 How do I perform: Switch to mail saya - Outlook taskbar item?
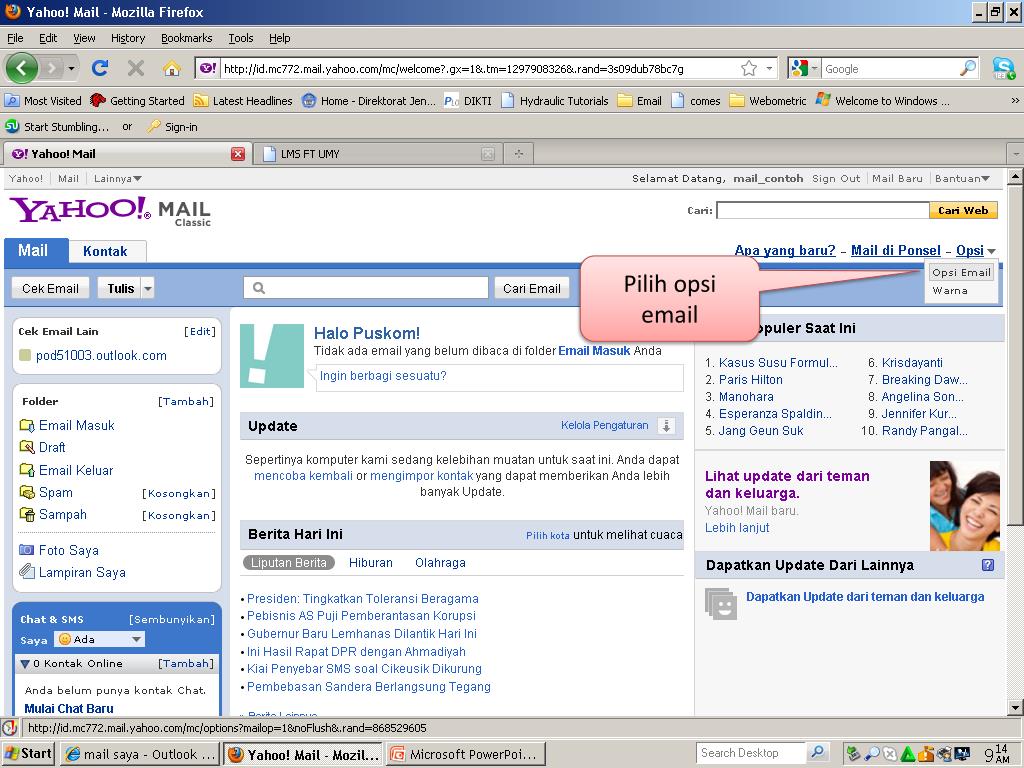pos(139,754)
